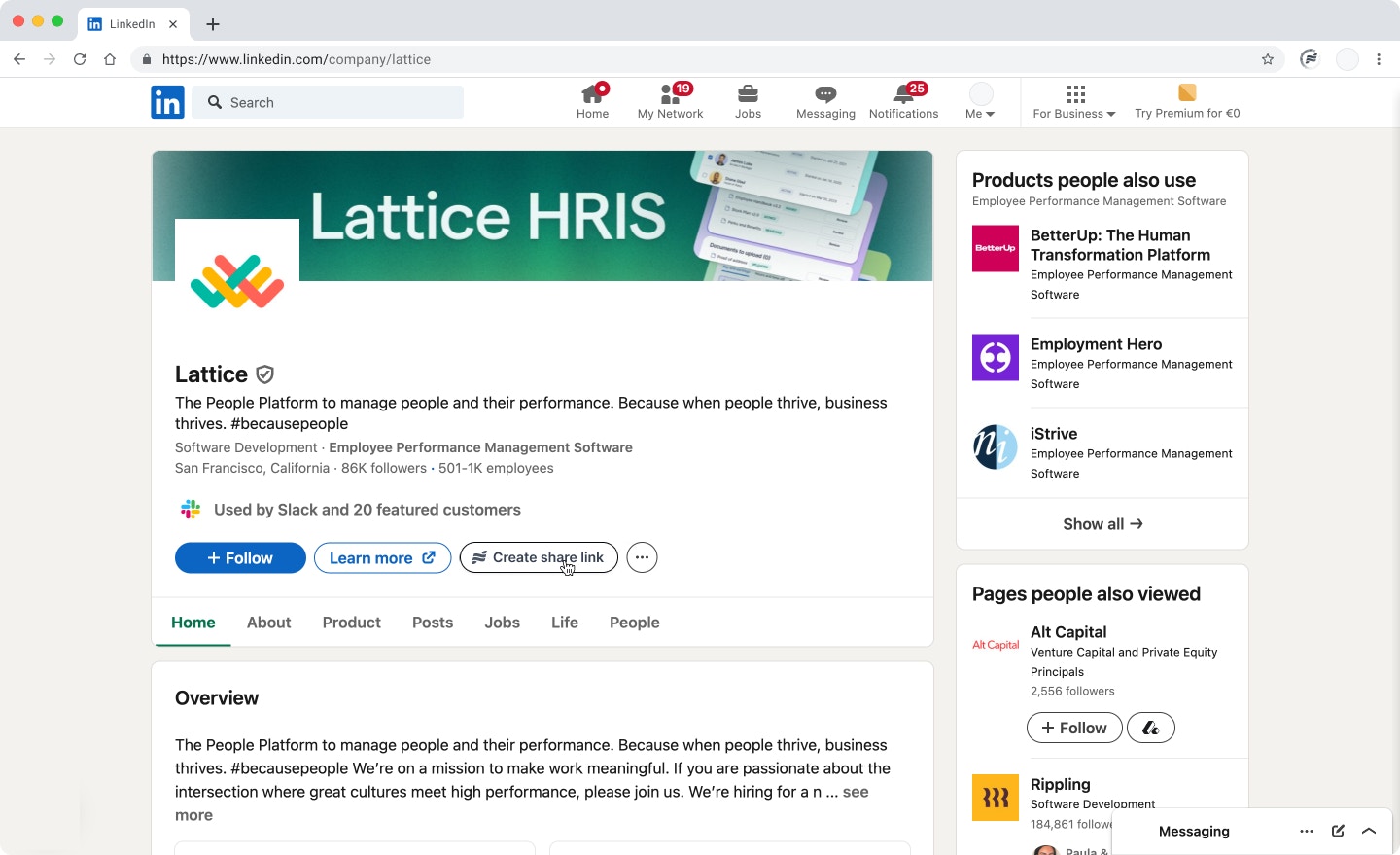The height and width of the screenshot is (855, 1400).
Task: Open My Network with 19 notifications
Action: tap(670, 101)
